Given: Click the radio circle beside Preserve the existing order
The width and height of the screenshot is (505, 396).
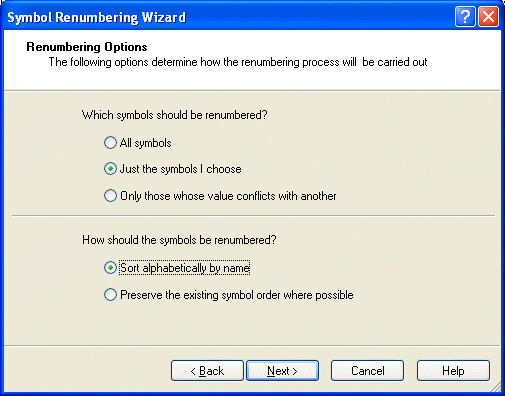Looking at the screenshot, I should 110,295.
